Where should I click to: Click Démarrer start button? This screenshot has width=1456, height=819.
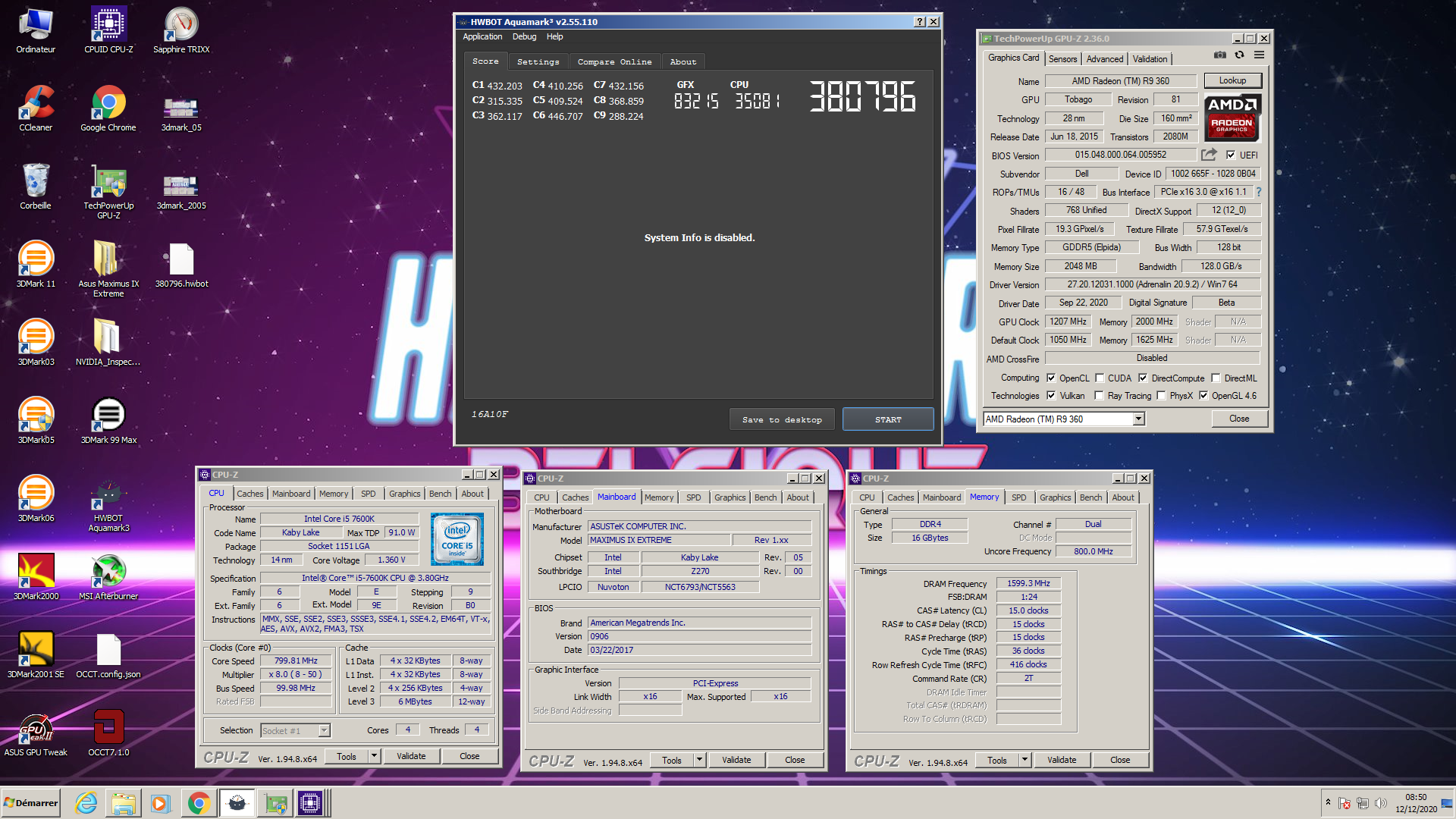[30, 803]
